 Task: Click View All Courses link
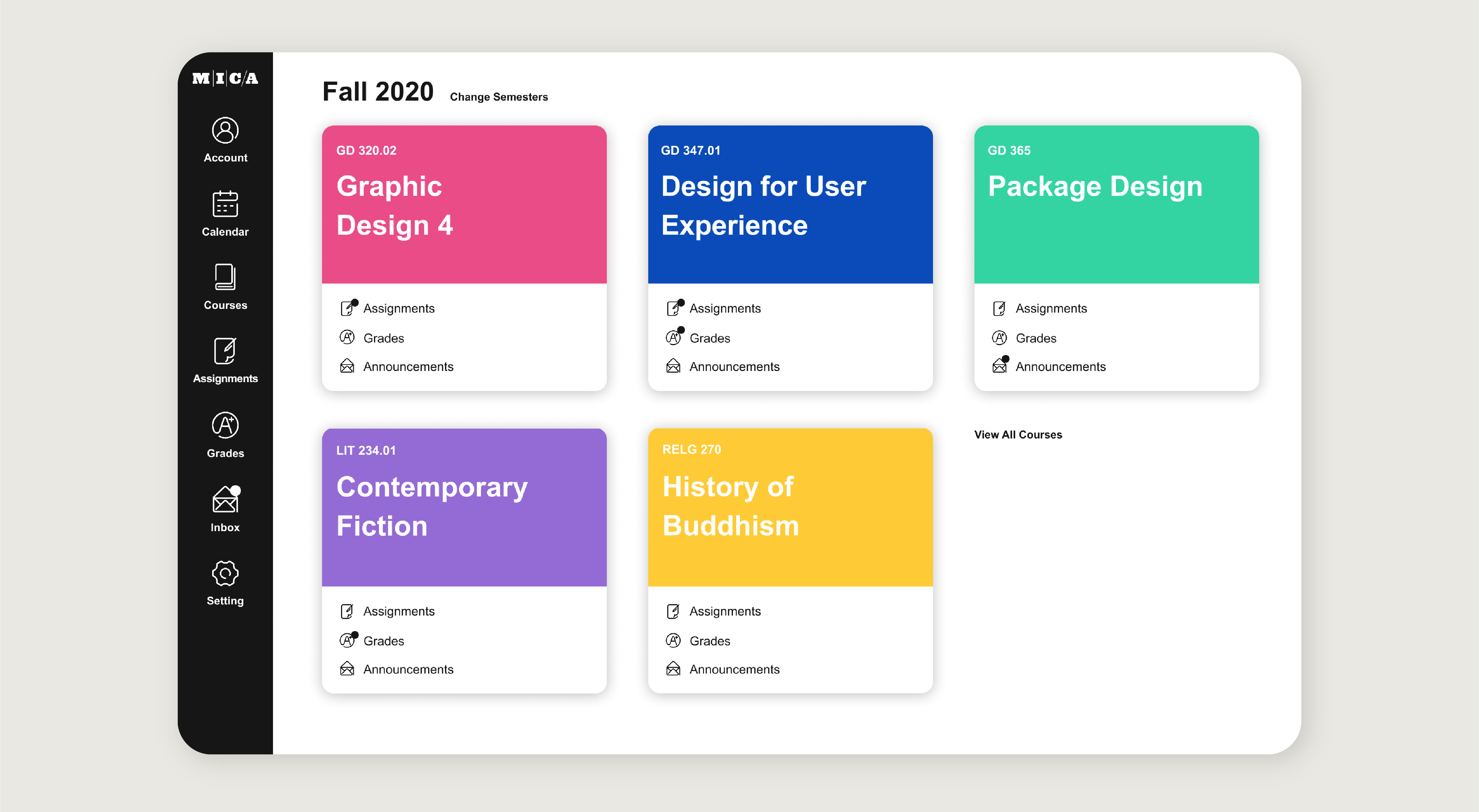[x=1018, y=434]
